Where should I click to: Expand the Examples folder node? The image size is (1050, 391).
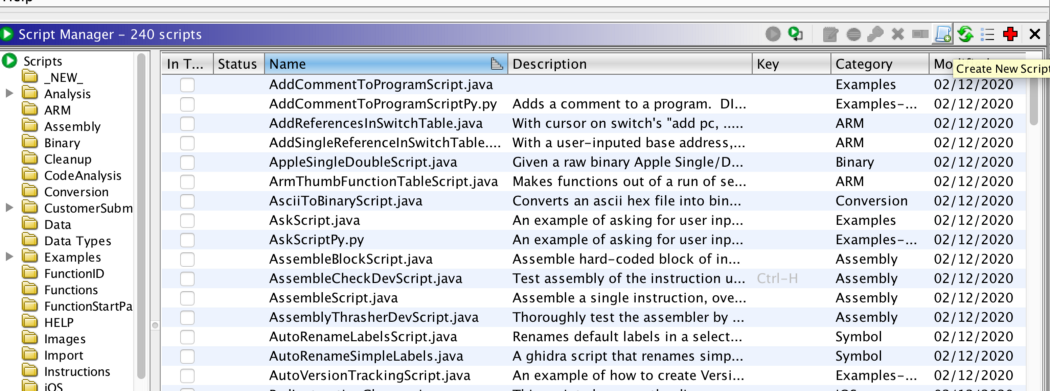9,257
